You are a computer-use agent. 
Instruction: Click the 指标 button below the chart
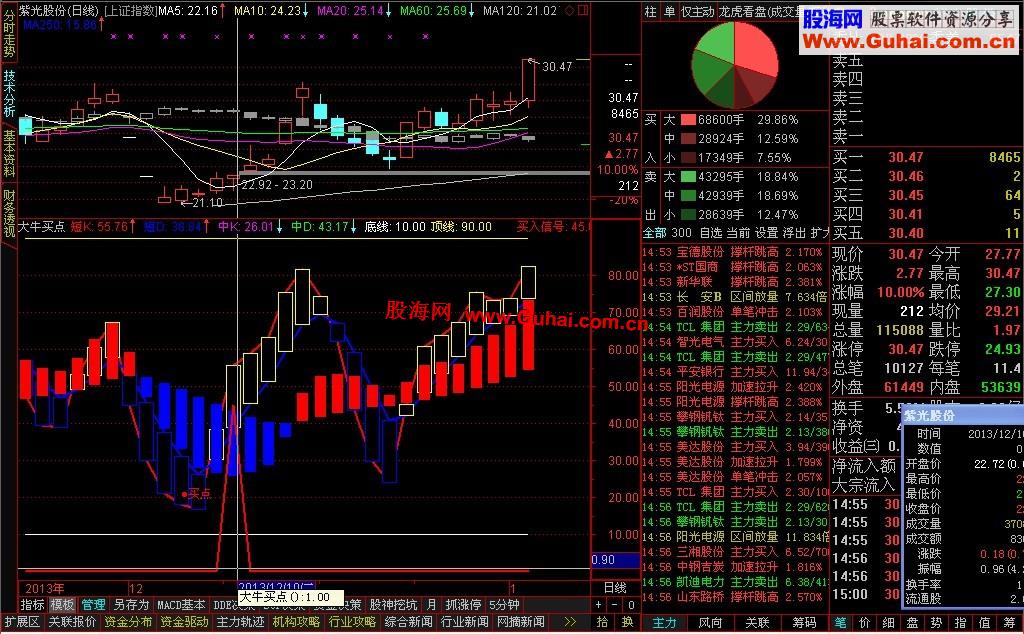coord(32,605)
